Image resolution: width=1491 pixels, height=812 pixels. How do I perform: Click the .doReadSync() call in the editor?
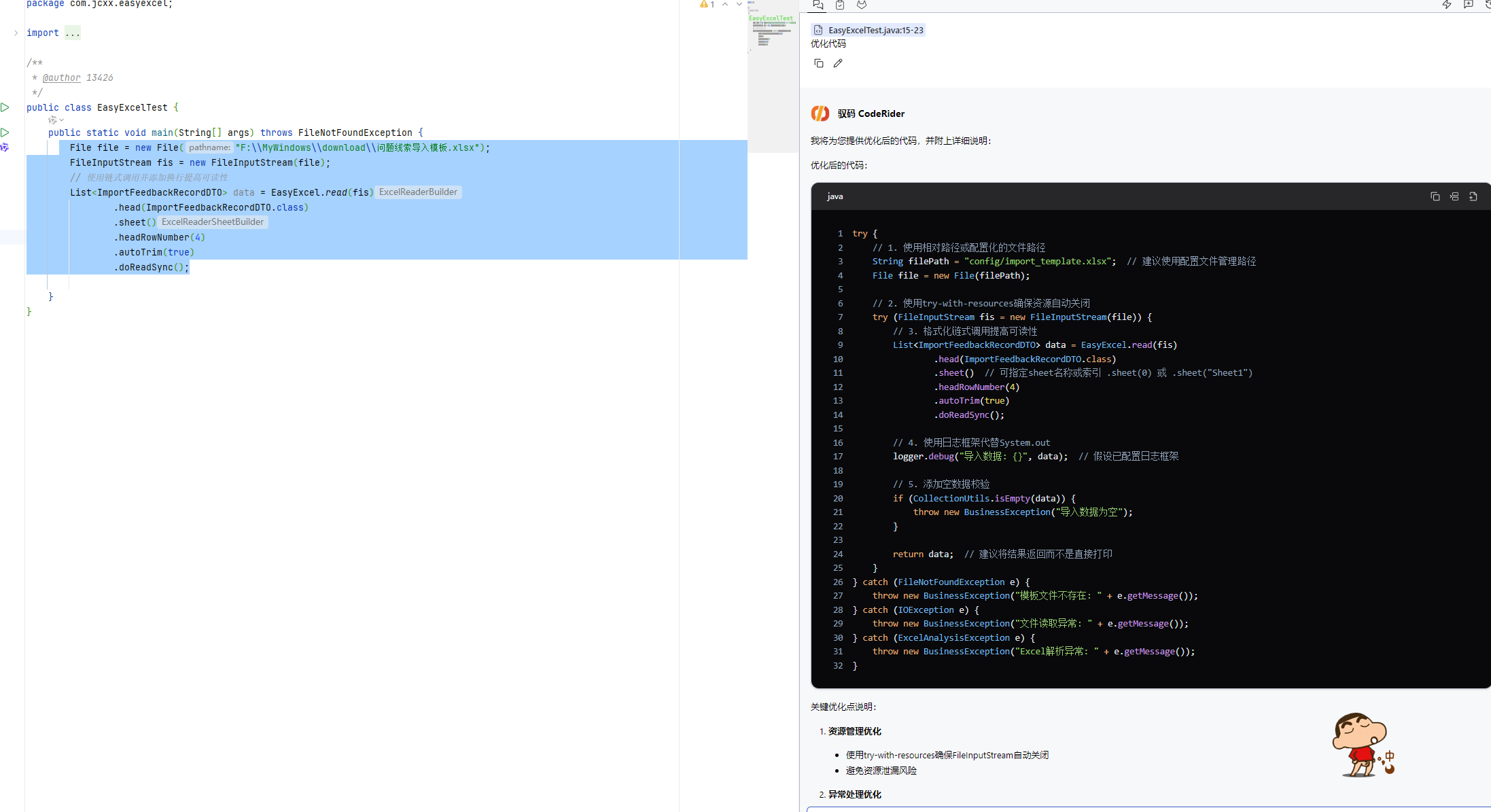[x=151, y=267]
